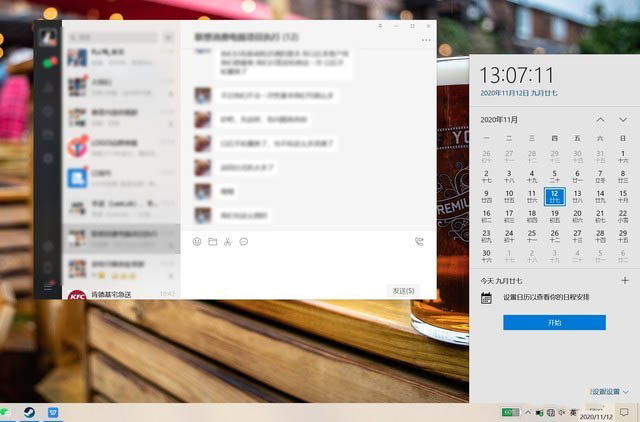Click the 发送(S) send button
The height and width of the screenshot is (422, 640).
(x=403, y=291)
